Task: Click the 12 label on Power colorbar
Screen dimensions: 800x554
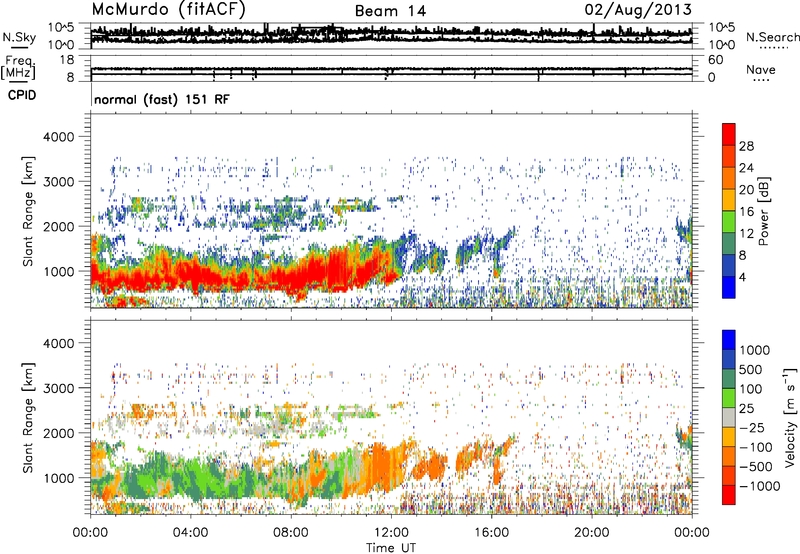Action: click(746, 233)
